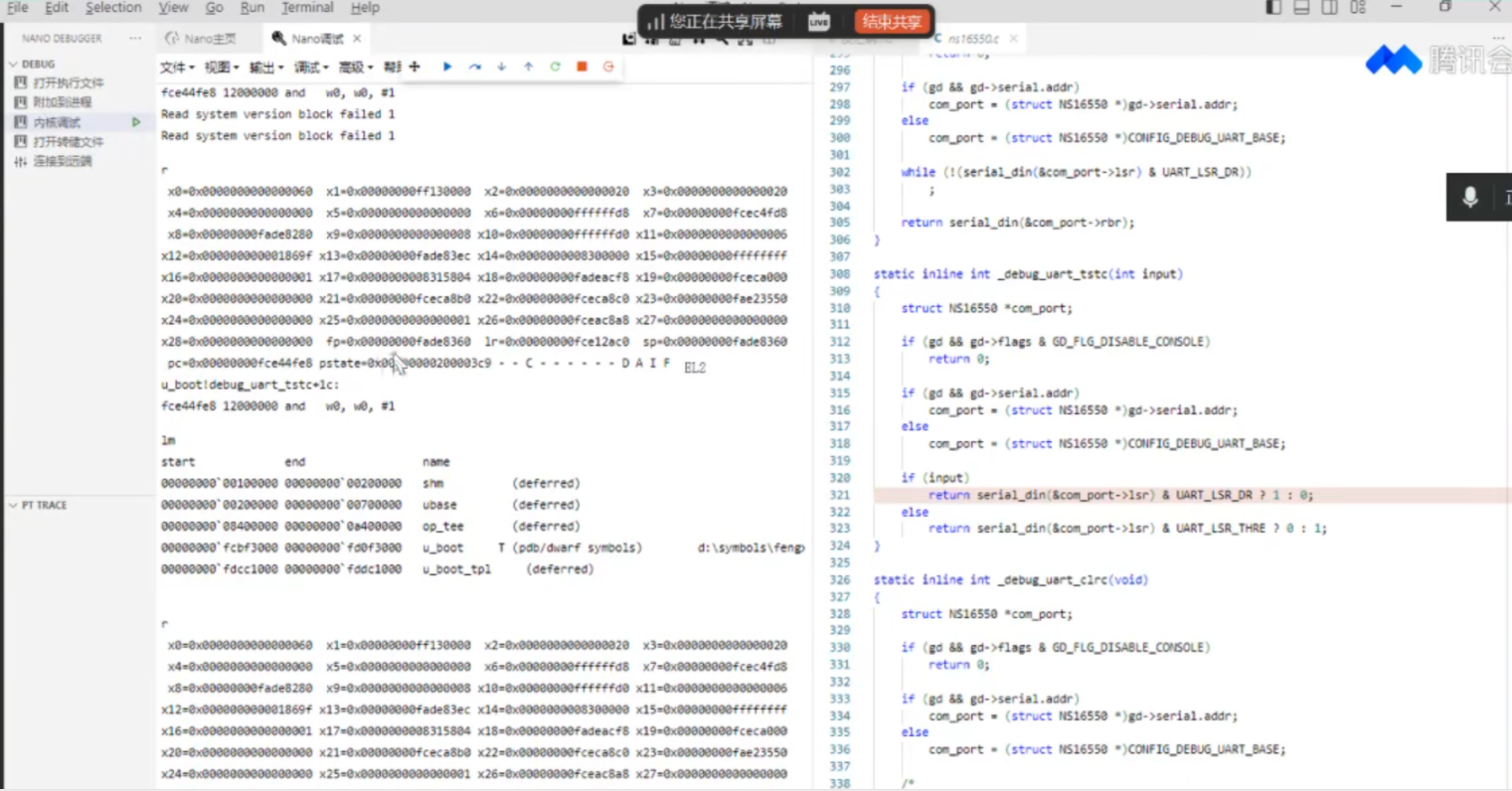Open the Run menu
The image size is (1512, 791).
pos(252,7)
